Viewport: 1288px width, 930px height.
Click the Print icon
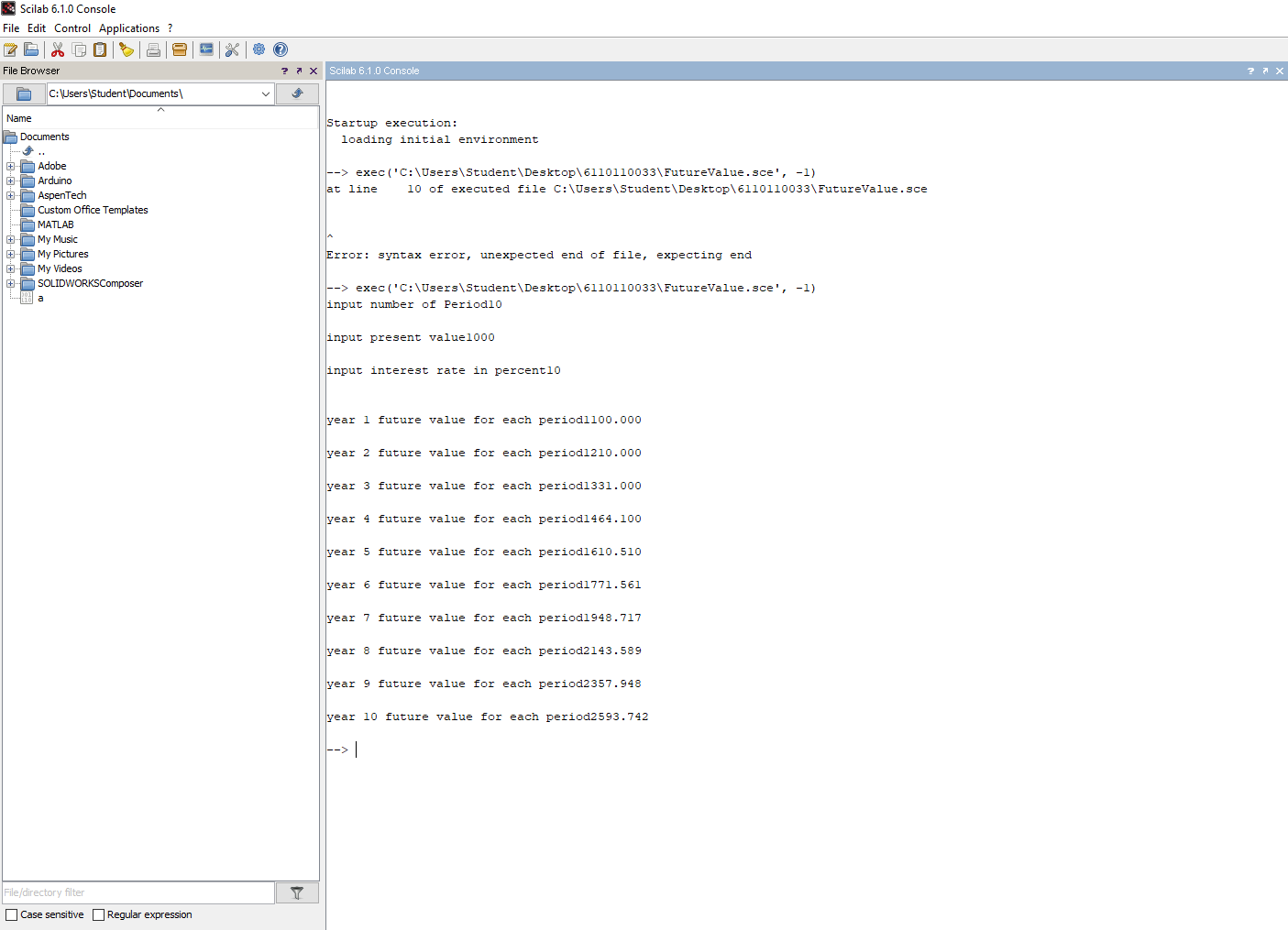pos(153,49)
